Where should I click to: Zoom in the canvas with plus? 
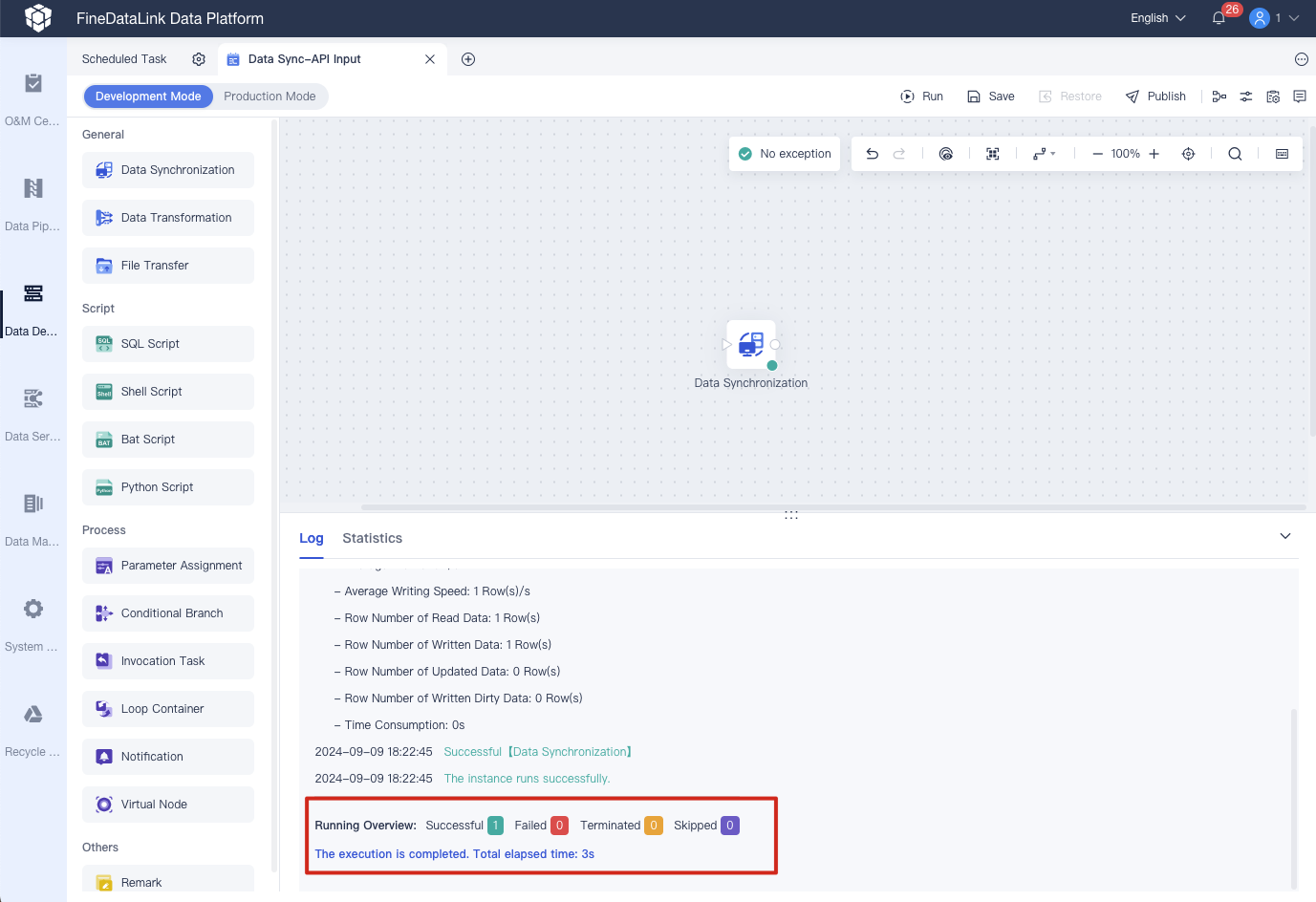[1154, 154]
